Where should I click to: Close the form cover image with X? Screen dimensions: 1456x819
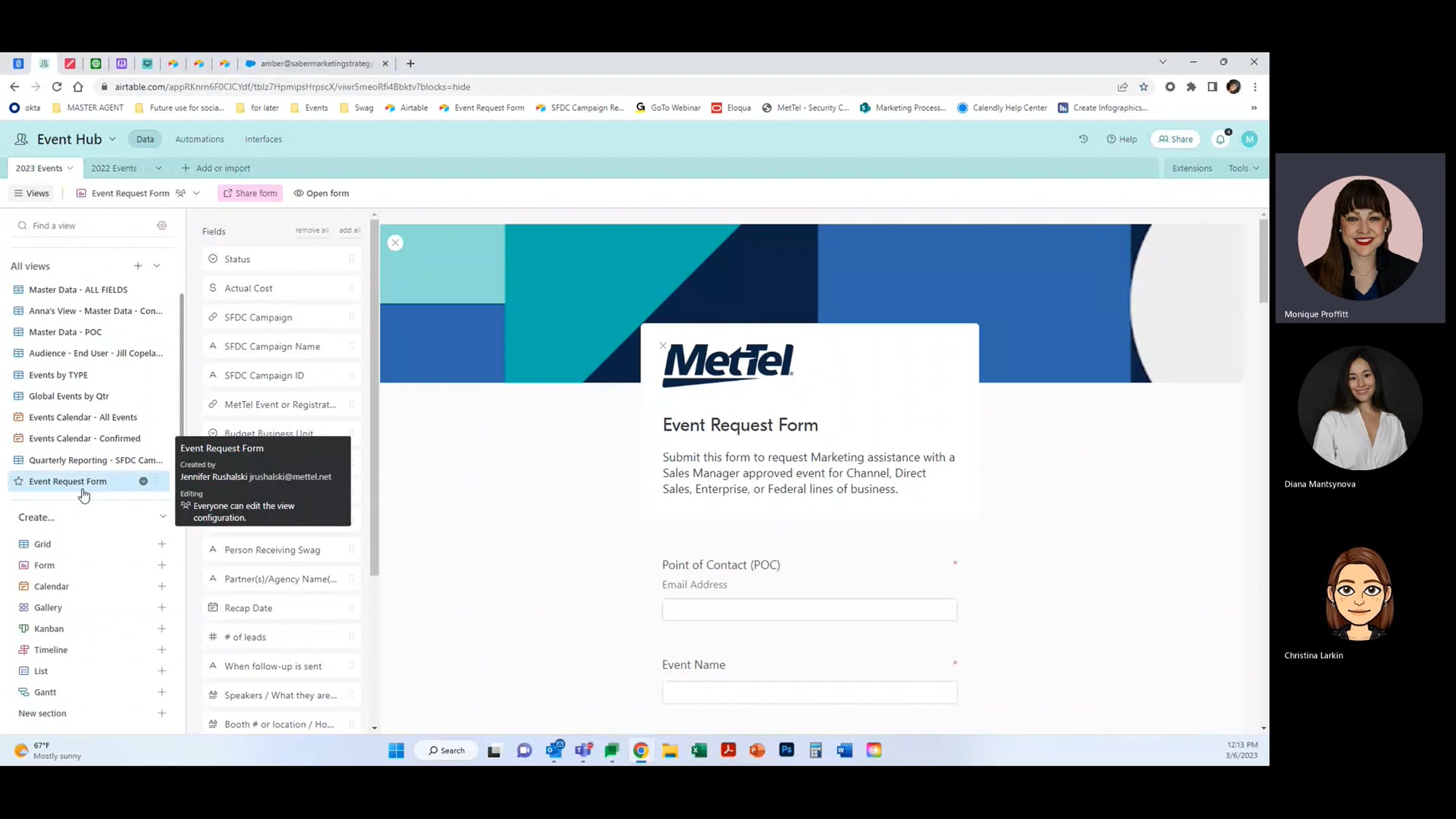(395, 243)
